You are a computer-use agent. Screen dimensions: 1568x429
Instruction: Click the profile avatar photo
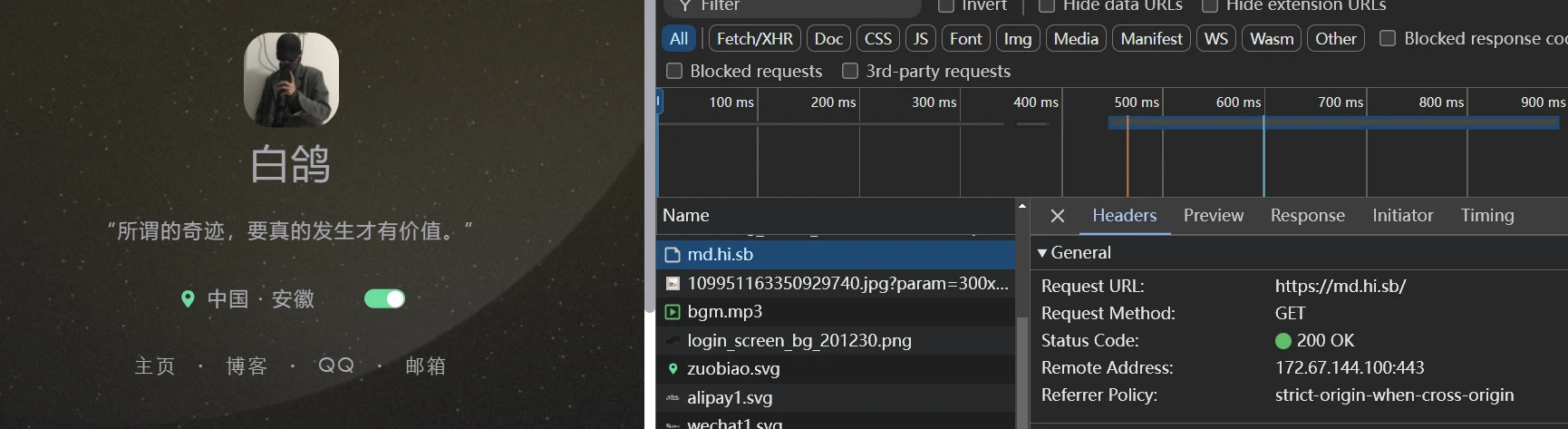pyautogui.click(x=291, y=80)
